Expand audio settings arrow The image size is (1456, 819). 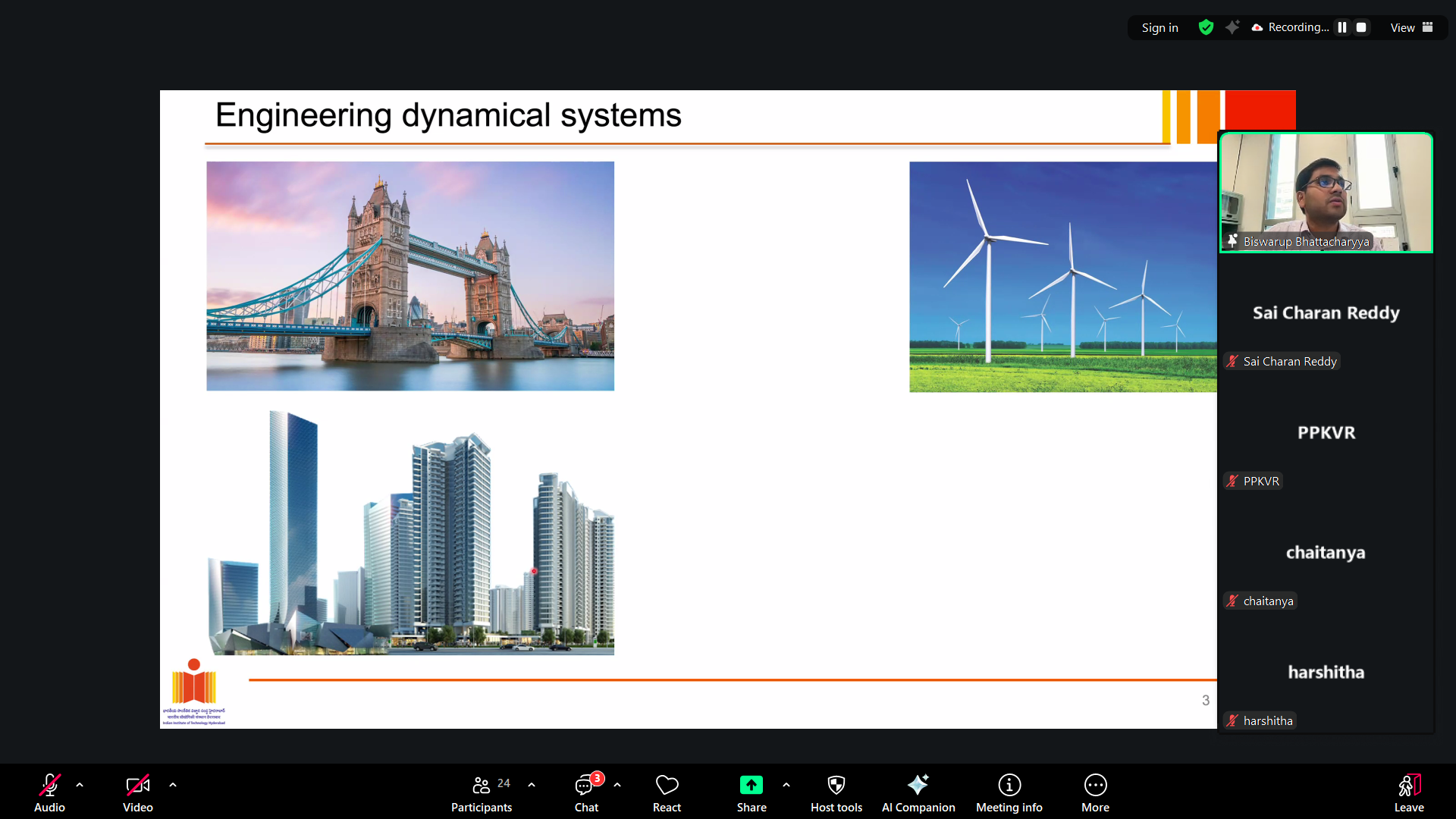click(x=80, y=785)
